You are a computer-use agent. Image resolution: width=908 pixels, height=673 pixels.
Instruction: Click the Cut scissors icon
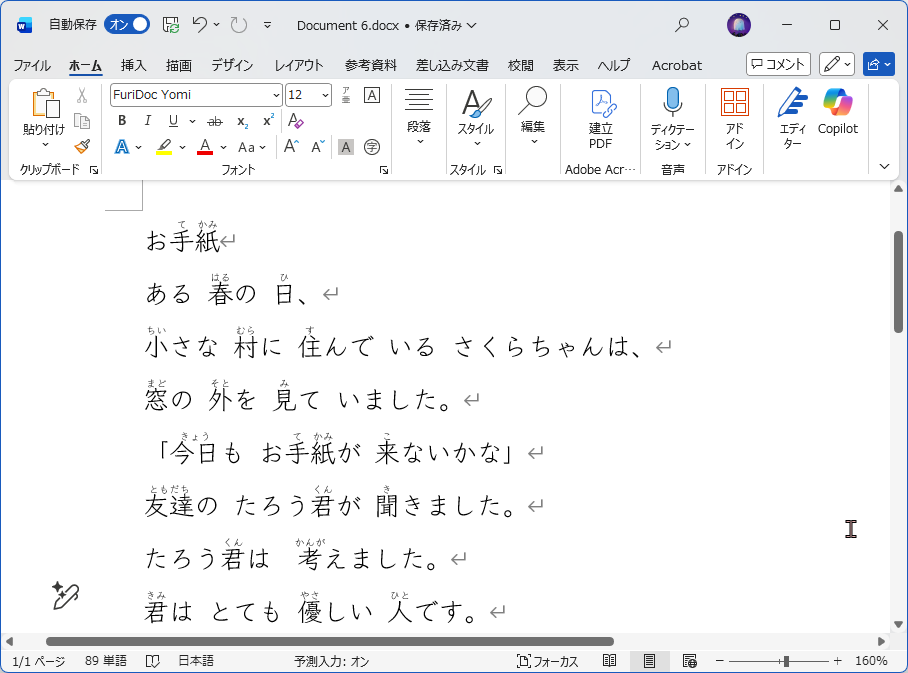[82, 96]
